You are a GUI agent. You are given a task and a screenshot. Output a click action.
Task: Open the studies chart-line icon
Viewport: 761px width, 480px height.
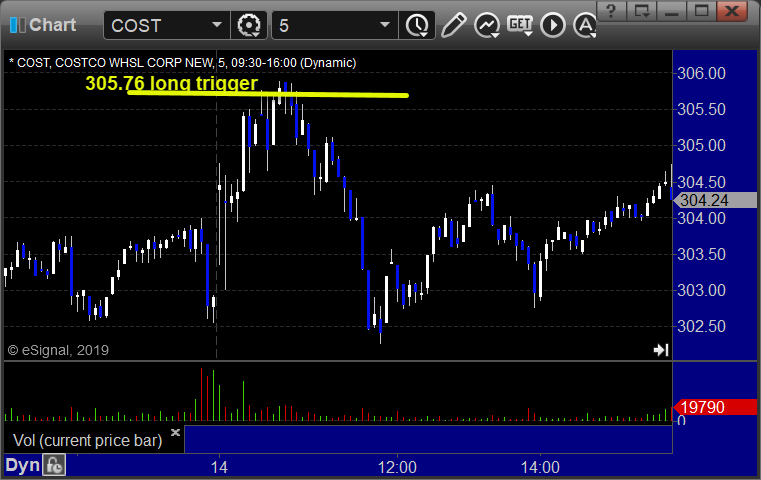click(x=487, y=25)
